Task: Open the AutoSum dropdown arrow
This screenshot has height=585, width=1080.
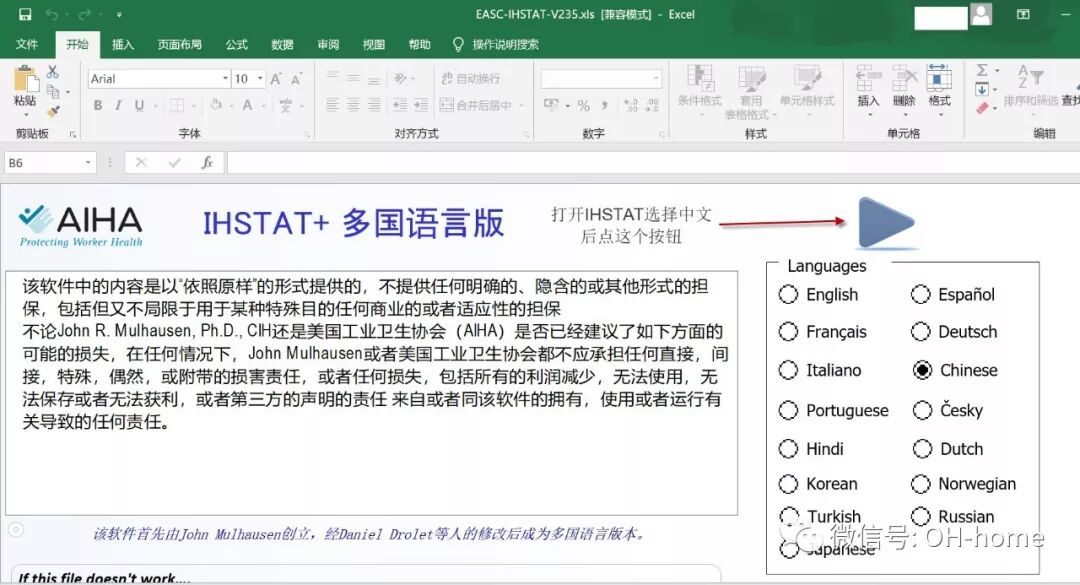Action: click(x=997, y=70)
